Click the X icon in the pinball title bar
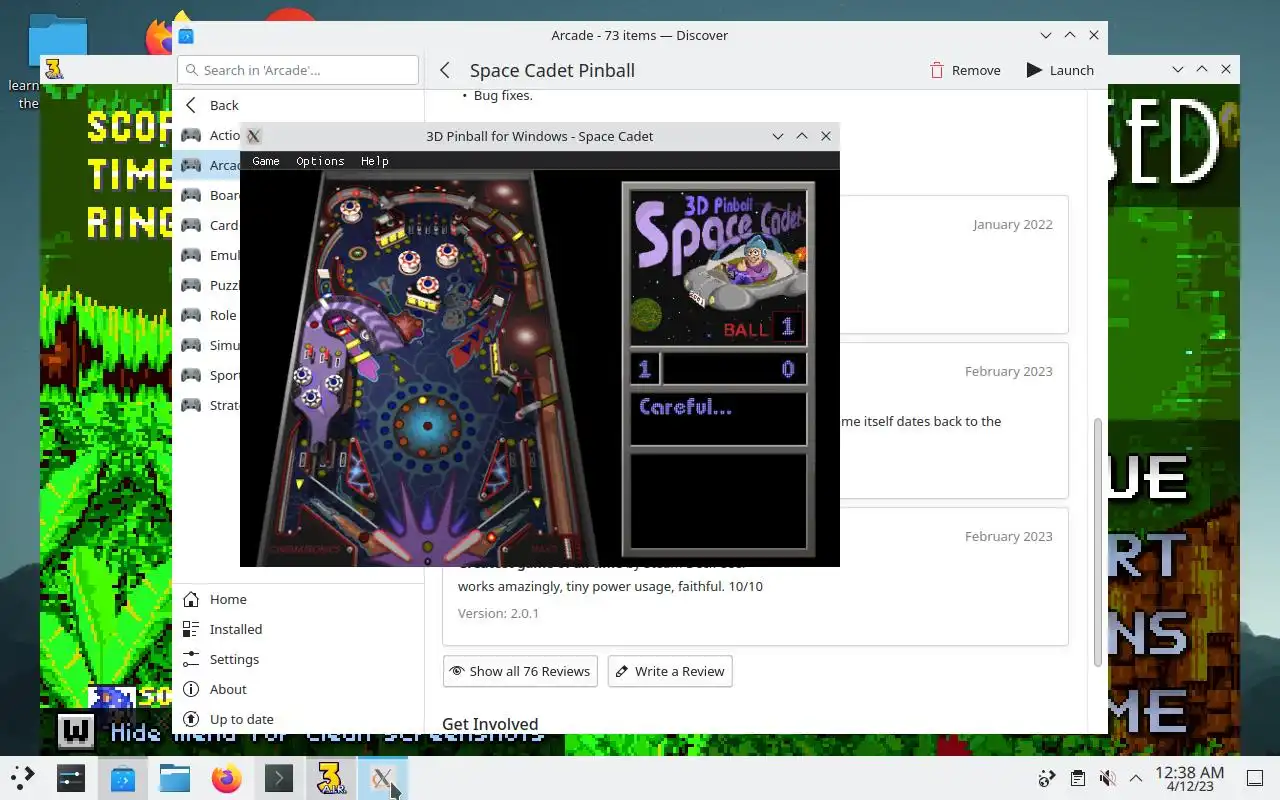This screenshot has height=800, width=1280. click(x=254, y=136)
